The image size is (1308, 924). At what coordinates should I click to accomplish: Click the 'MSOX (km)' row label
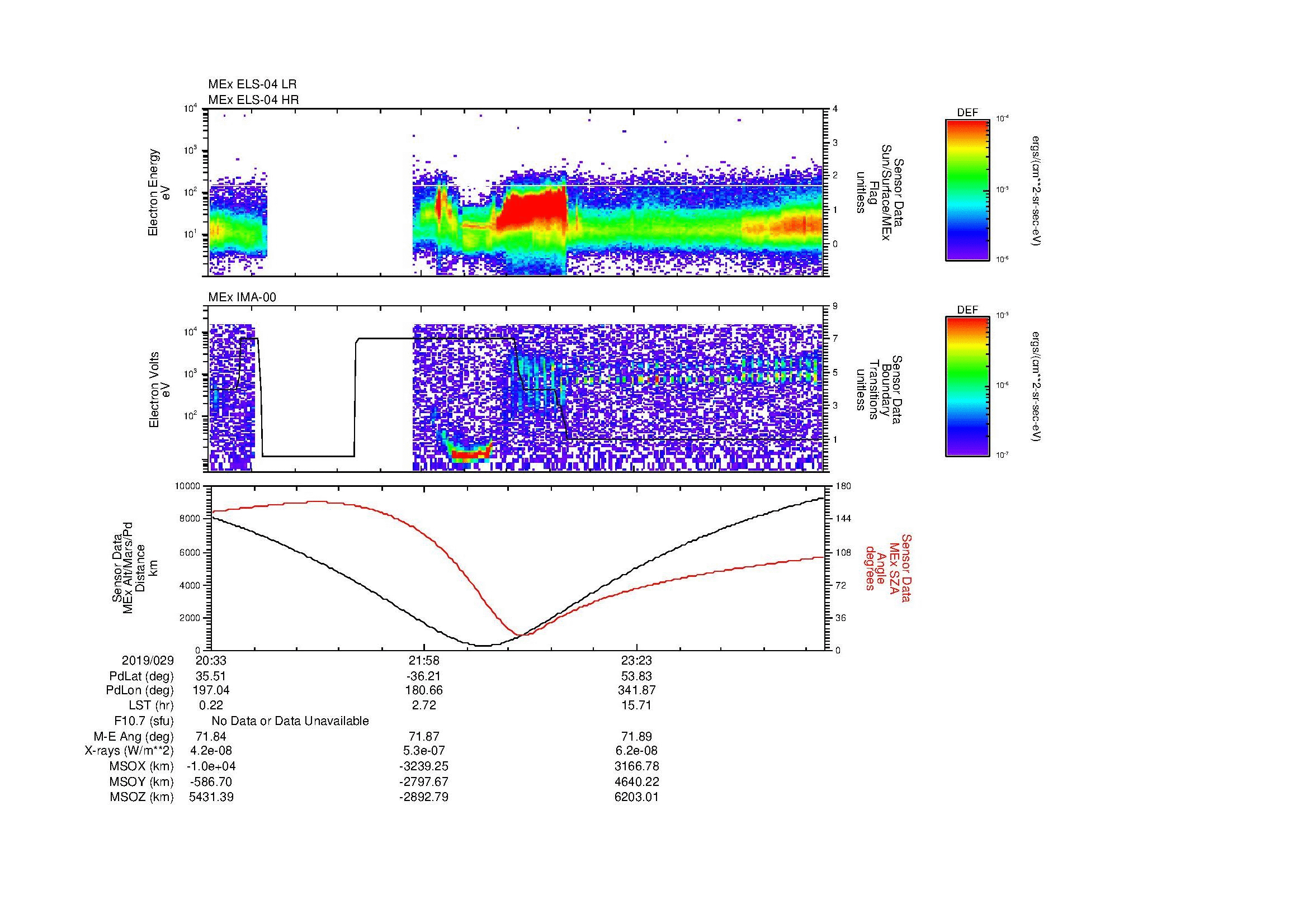pos(141,767)
